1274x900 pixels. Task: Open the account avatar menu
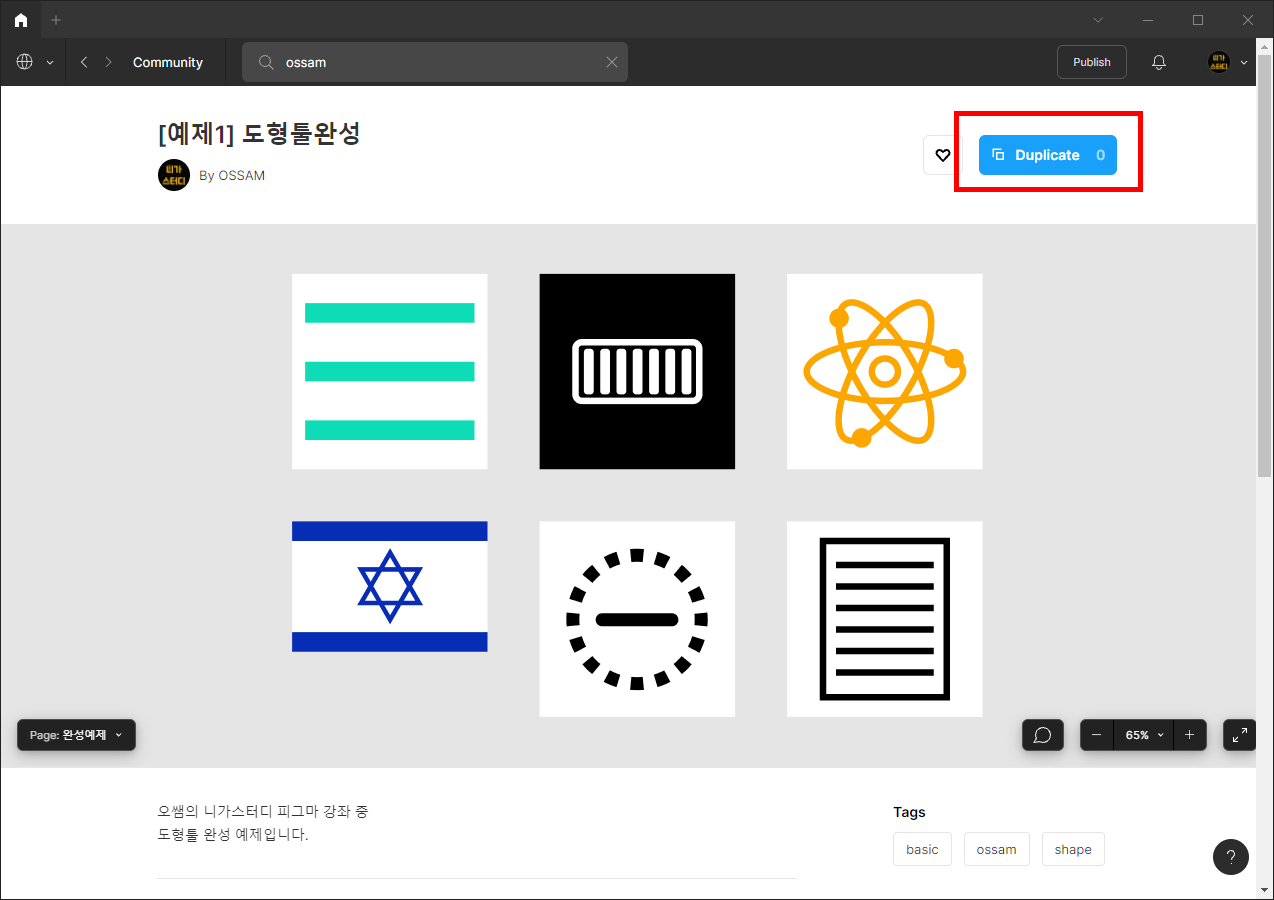(x=1228, y=62)
